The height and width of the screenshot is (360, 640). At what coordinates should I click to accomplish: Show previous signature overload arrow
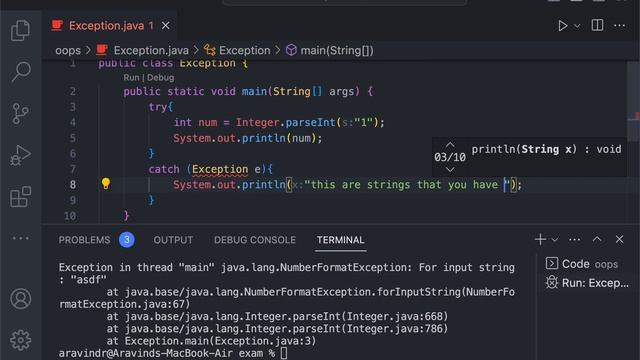coord(450,145)
